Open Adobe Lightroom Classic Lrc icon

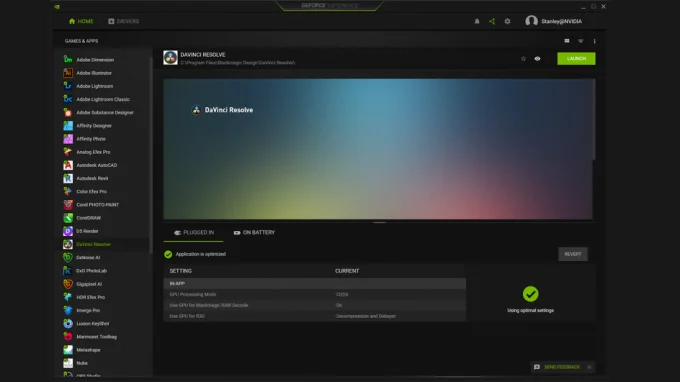coord(68,99)
